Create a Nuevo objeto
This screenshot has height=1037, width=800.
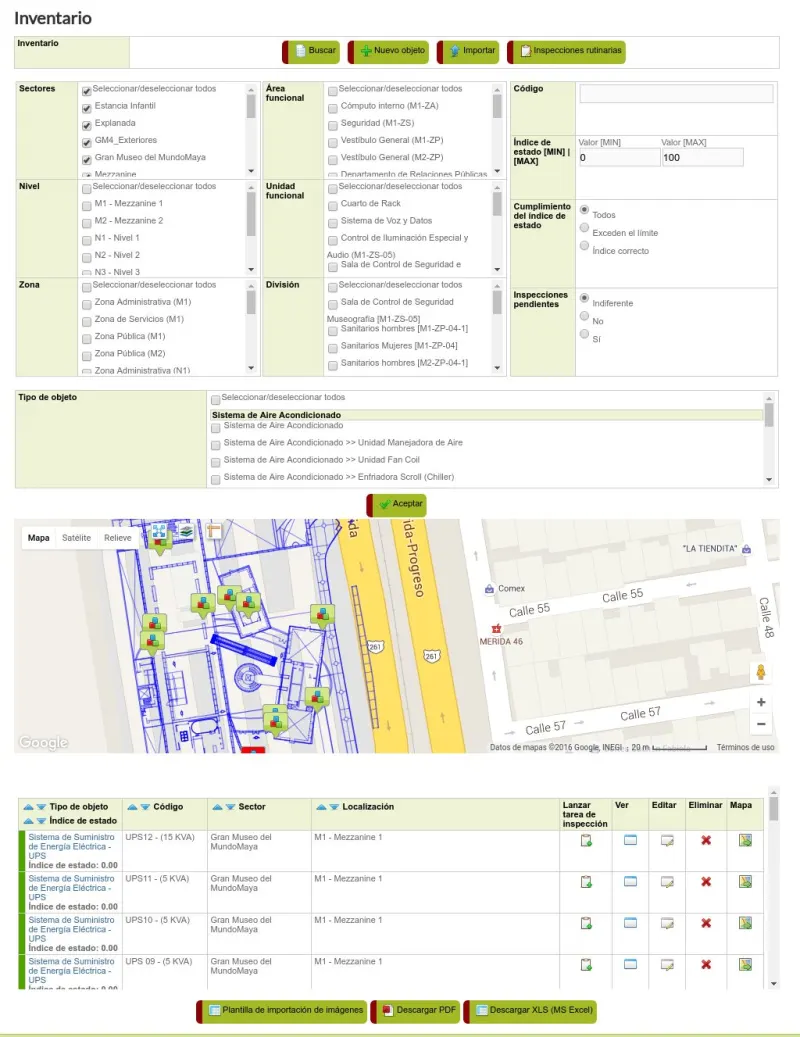point(388,52)
